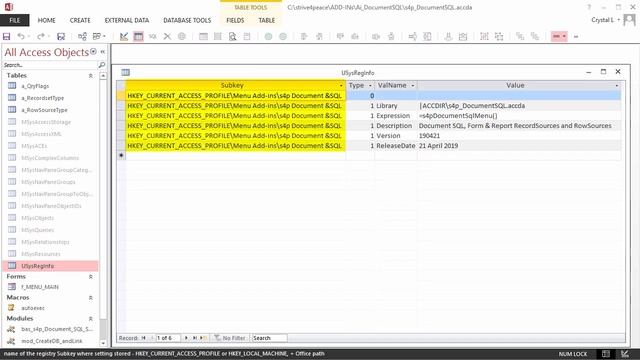640x360 pixels.
Task: Click the navigation pane search magnifier icon
Action: pos(102,64)
